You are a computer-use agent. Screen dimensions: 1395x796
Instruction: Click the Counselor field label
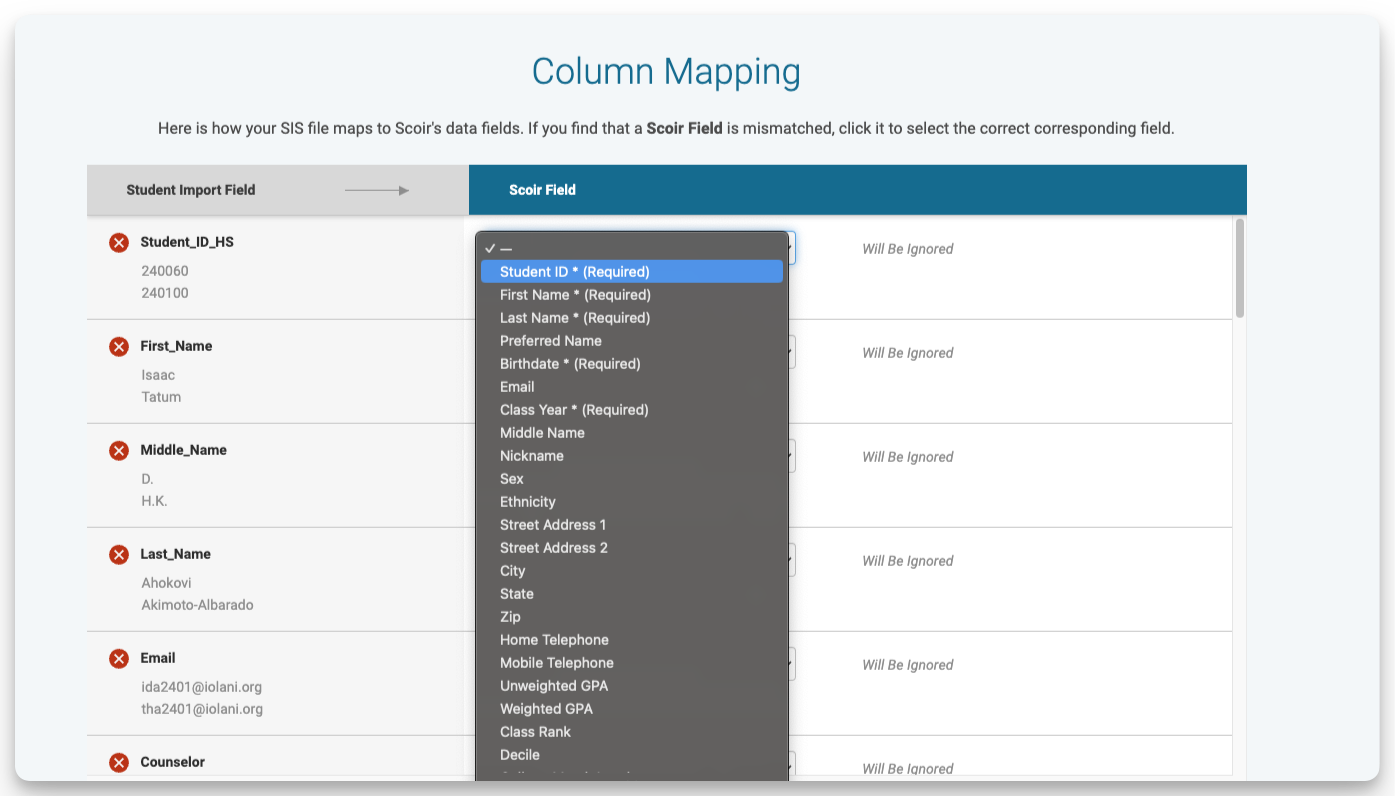tap(172, 762)
